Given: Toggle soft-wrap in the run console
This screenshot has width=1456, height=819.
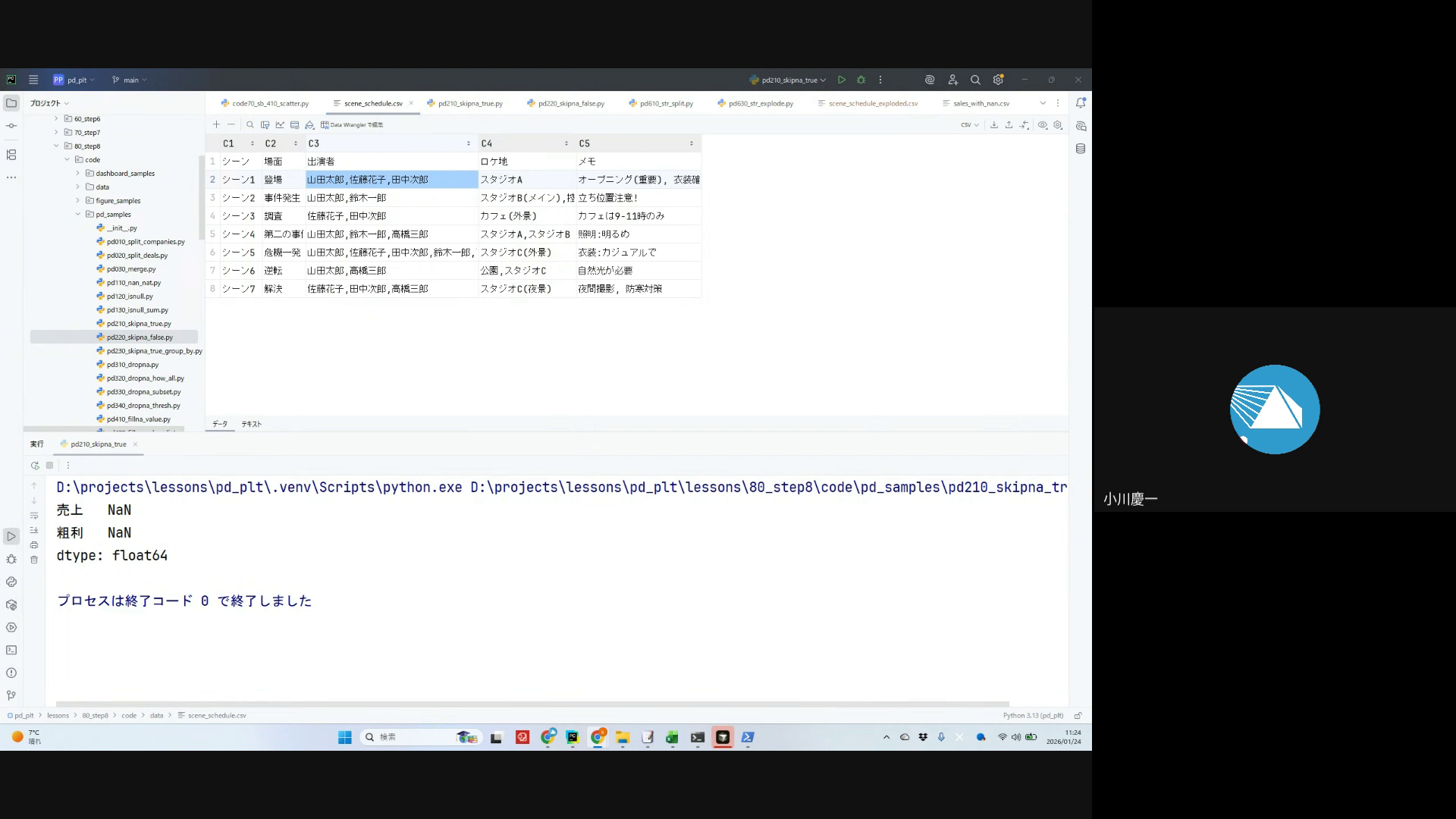Looking at the screenshot, I should [34, 516].
